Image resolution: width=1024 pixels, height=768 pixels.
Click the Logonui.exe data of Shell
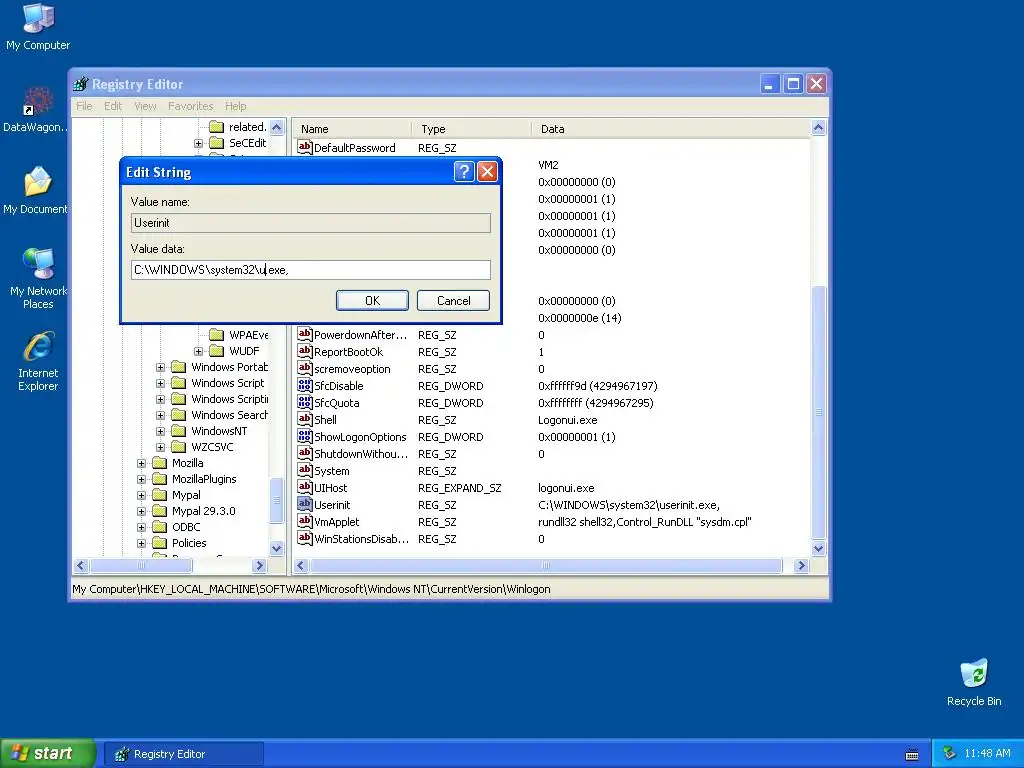pyautogui.click(x=568, y=420)
